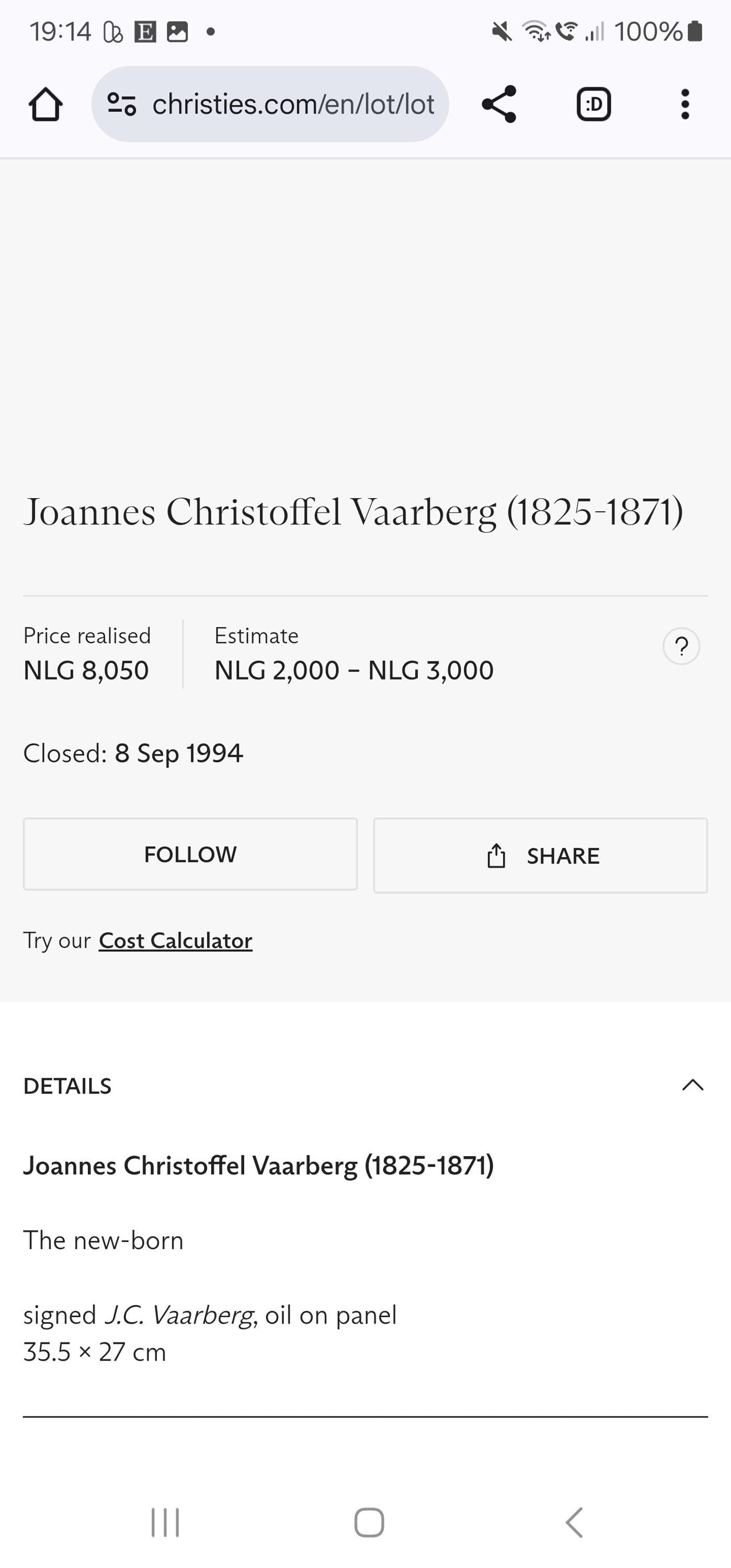Tap the Android home navigation button
Viewport: 731px width, 1568px height.
[369, 1523]
